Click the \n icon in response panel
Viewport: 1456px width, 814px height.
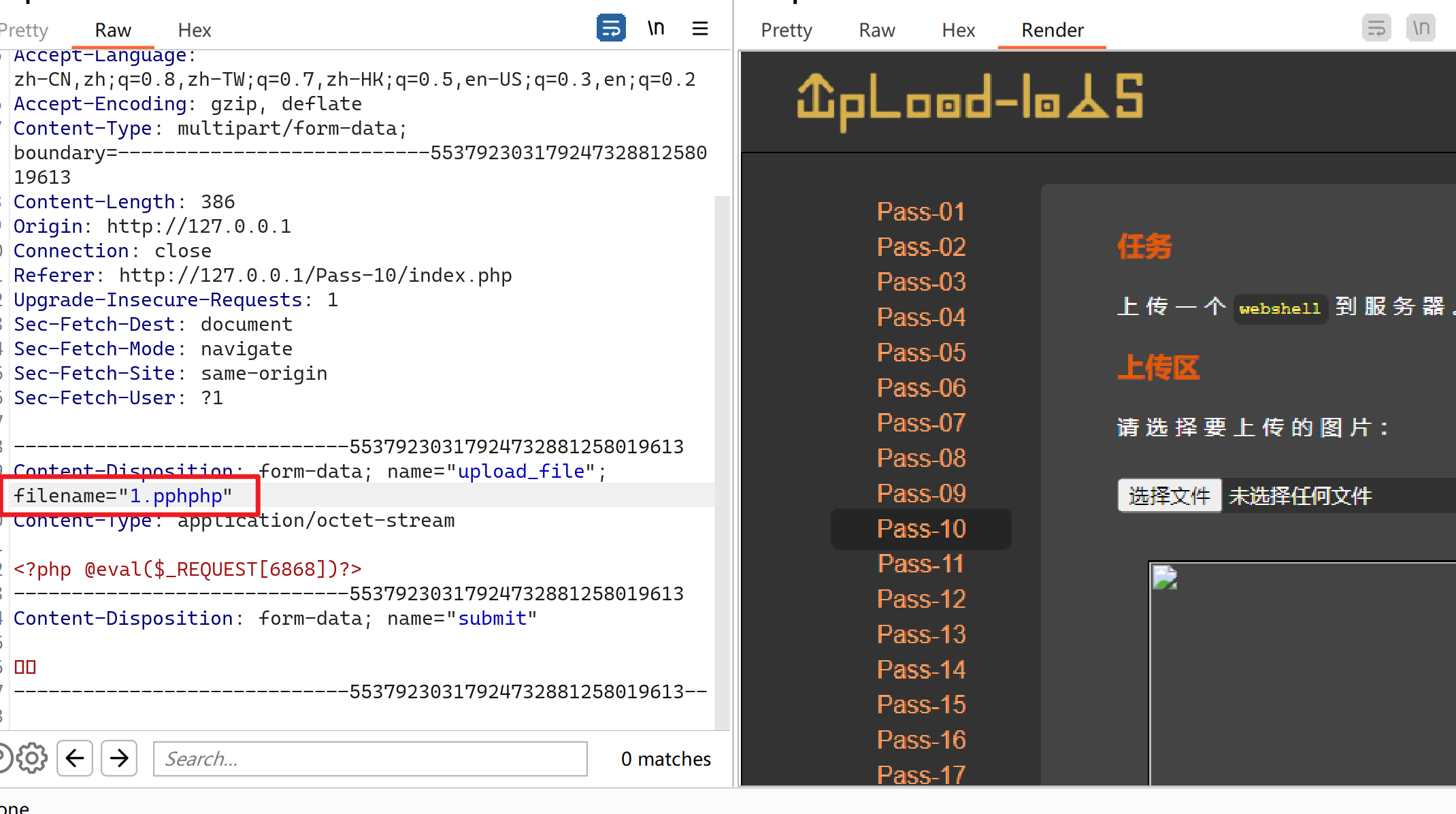(1421, 29)
